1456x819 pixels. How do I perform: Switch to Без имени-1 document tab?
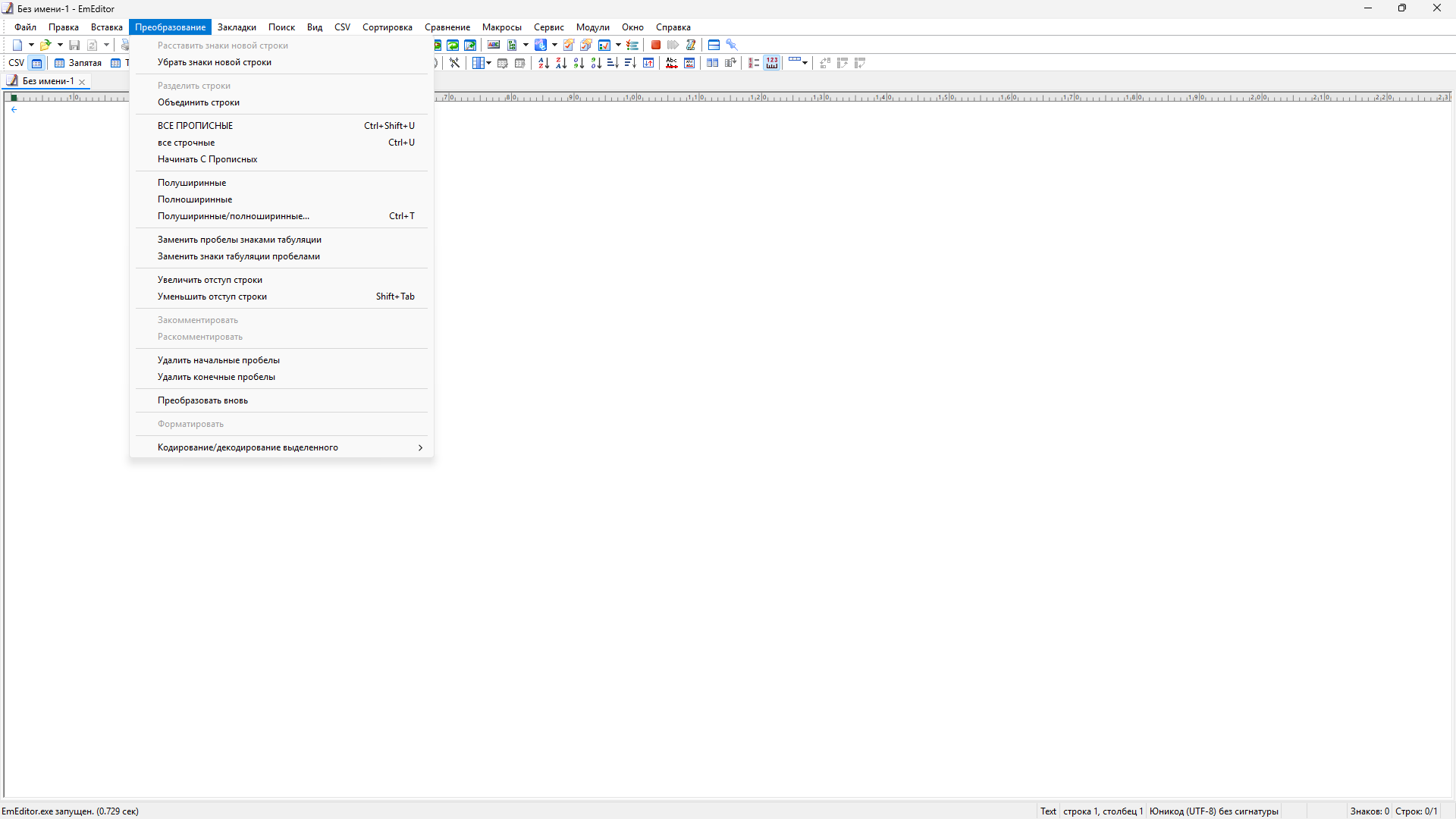(47, 81)
